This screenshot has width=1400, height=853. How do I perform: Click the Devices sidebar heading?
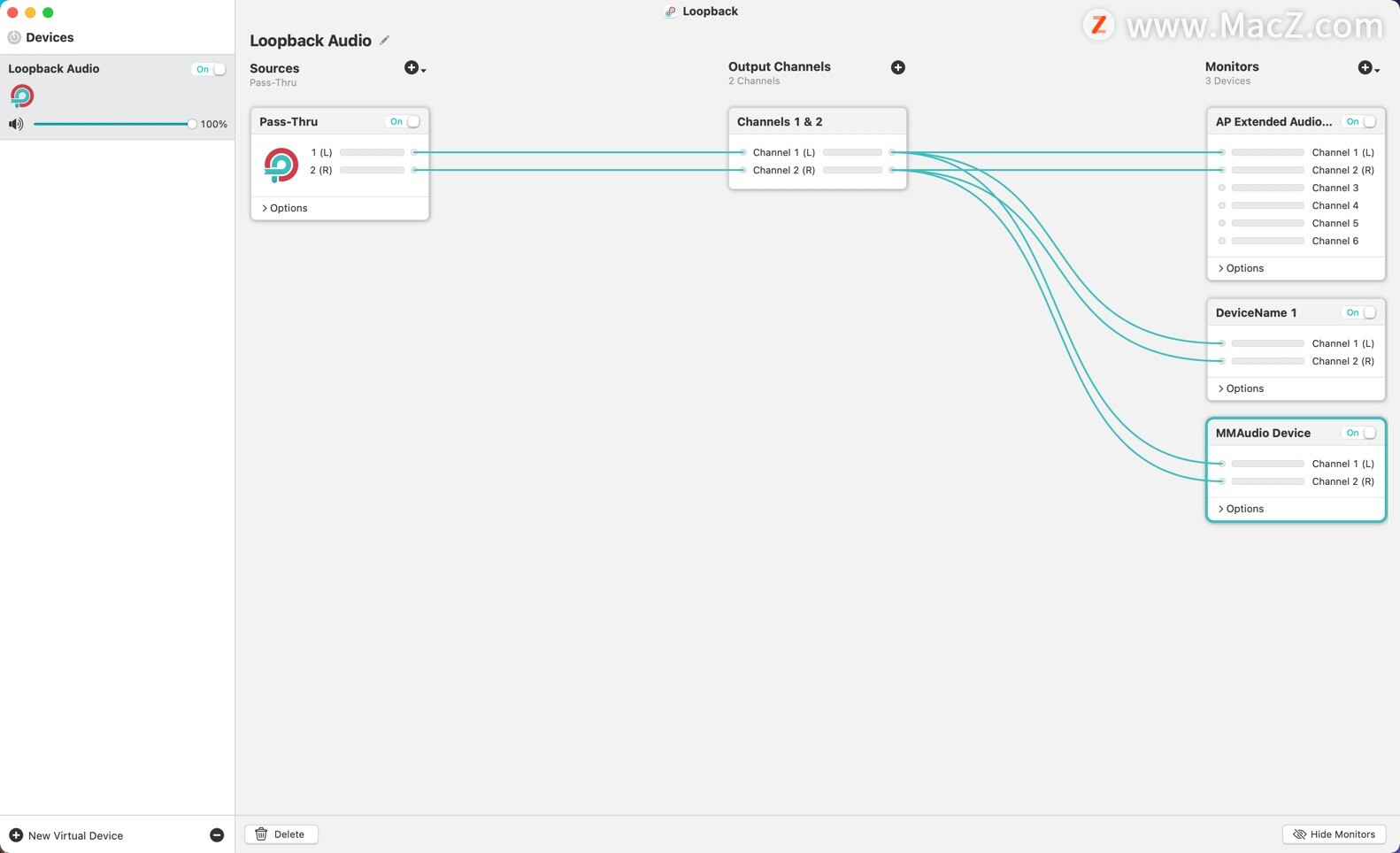50,37
